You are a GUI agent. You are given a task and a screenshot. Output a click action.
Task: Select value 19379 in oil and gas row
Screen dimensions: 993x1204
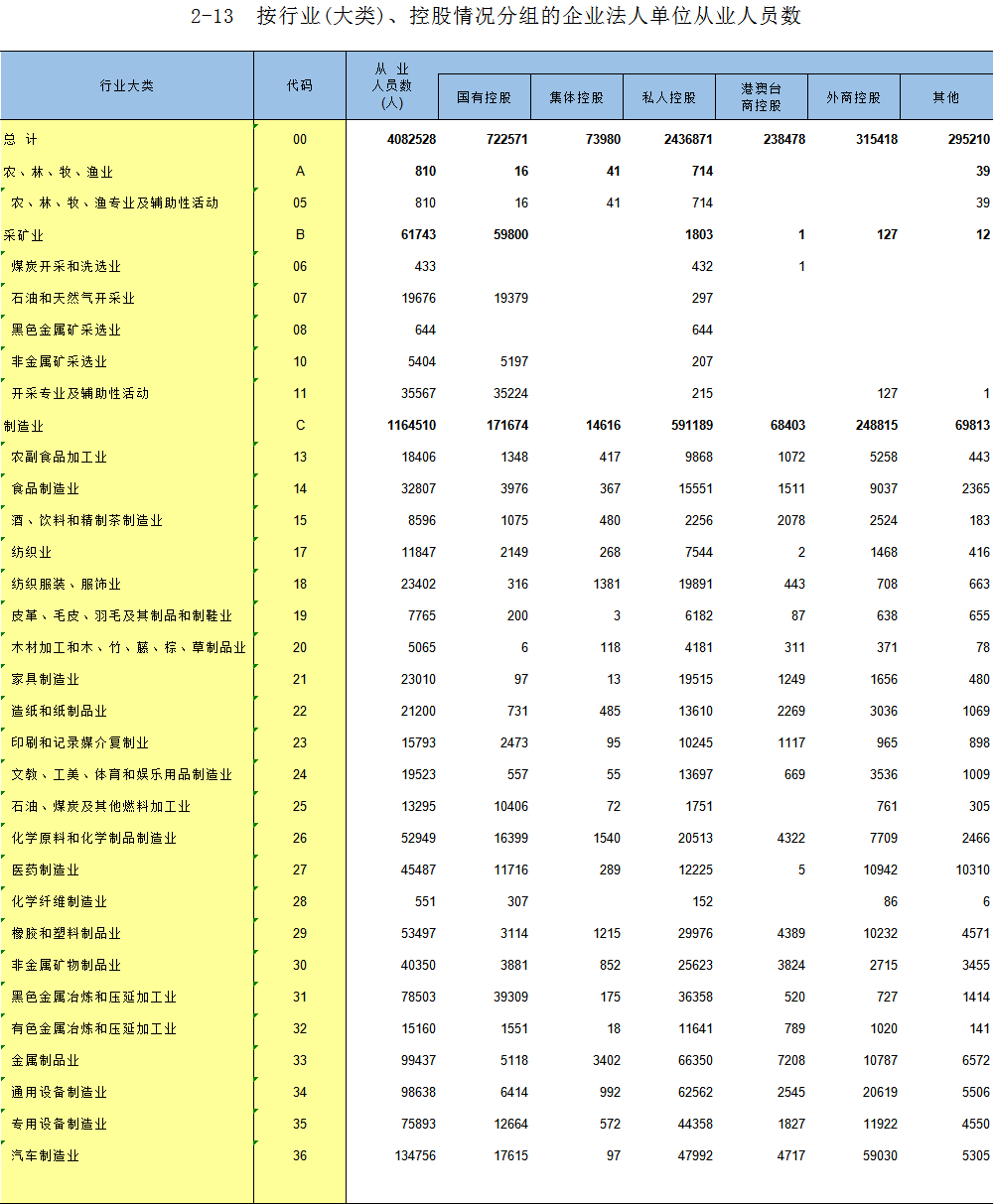(511, 299)
